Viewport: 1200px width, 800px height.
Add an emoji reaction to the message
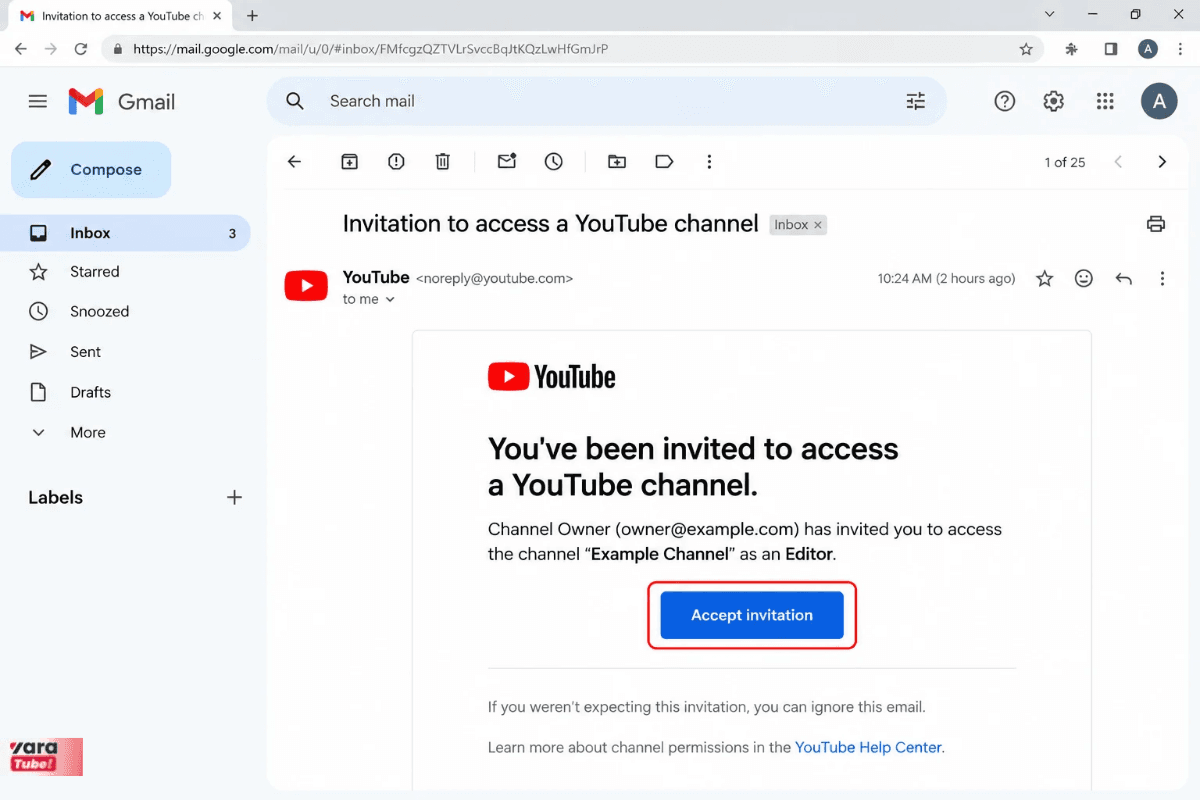1084,279
